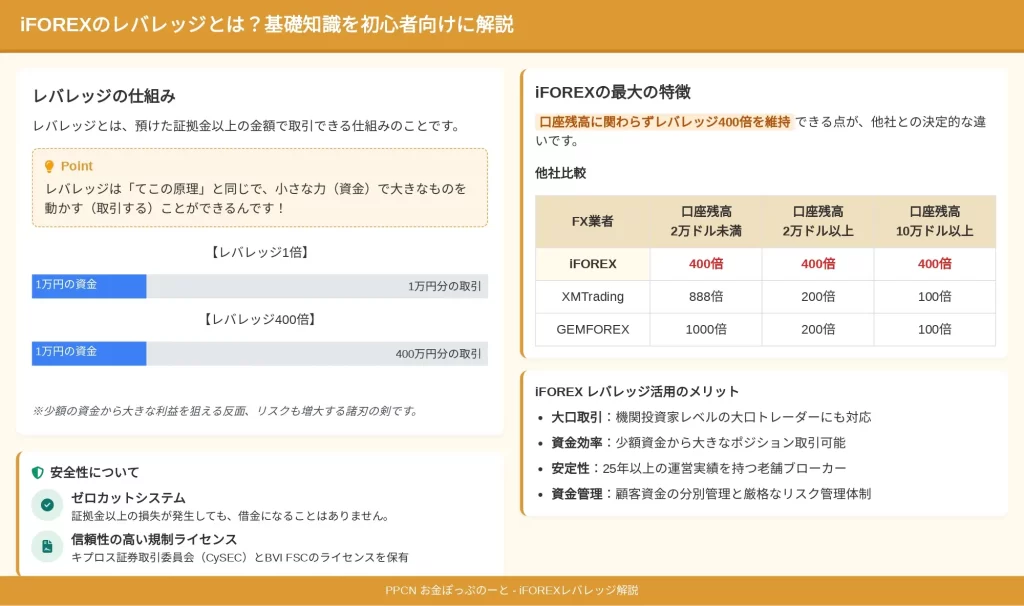Click the shield icon next to 安全性について

pos(38,472)
